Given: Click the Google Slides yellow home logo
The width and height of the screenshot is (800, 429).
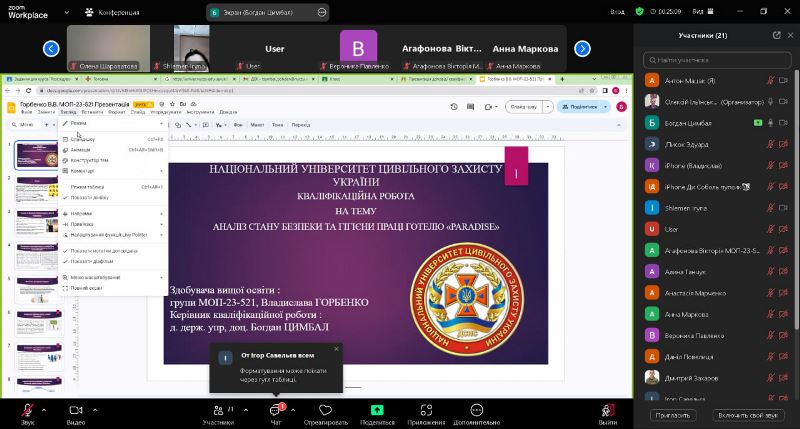Looking at the screenshot, I should 11,107.
